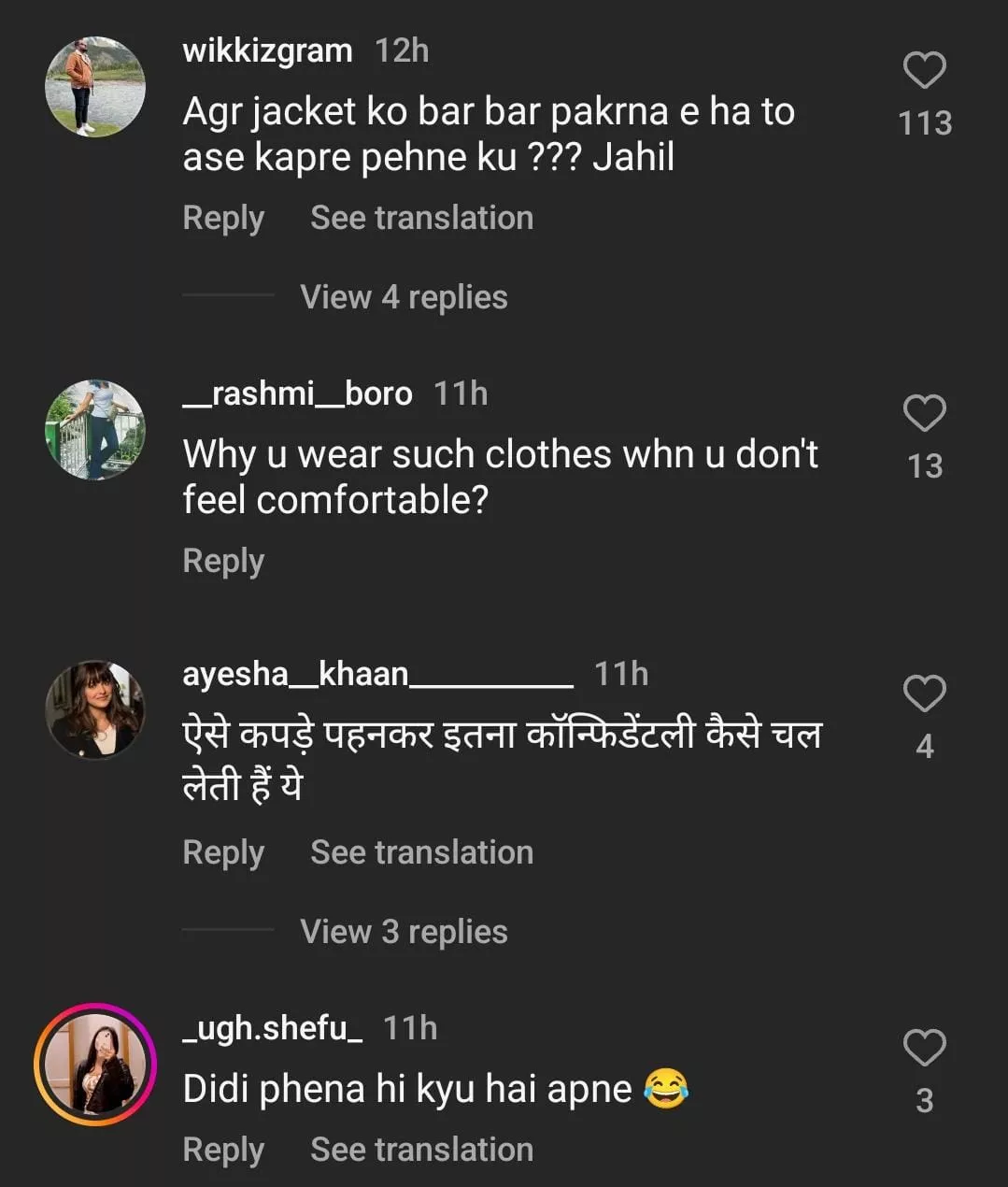Image resolution: width=1008 pixels, height=1187 pixels.
Task: Open the _ugh.shefu_ username link
Action: pos(272,1028)
